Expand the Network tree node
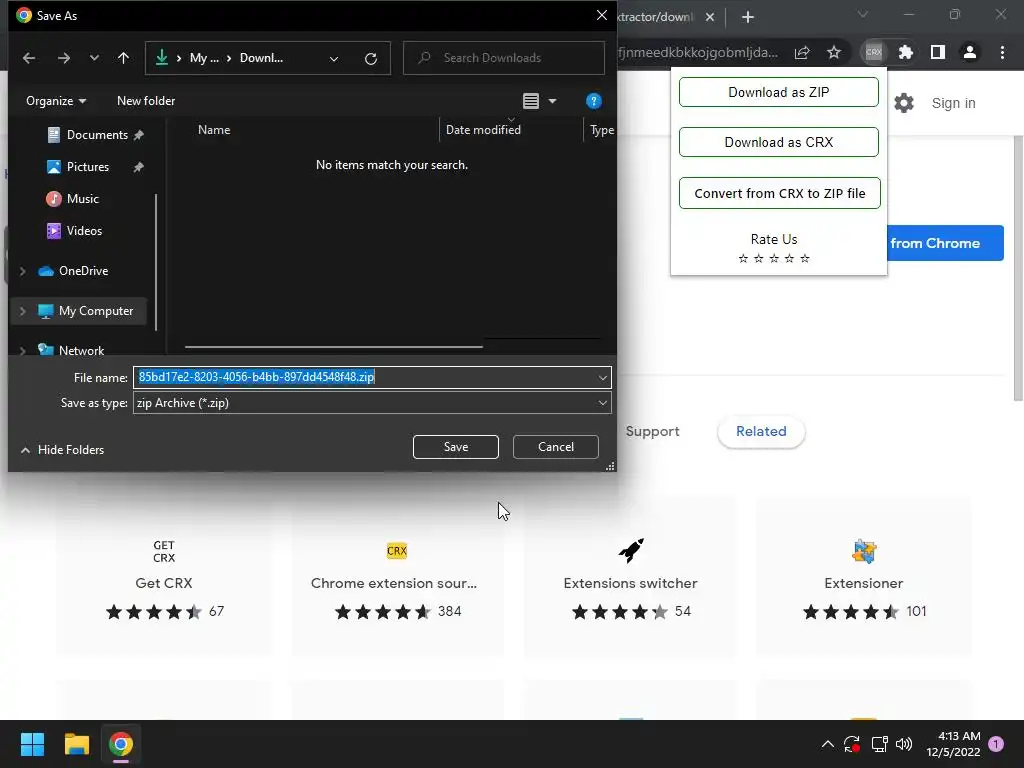 (22, 351)
